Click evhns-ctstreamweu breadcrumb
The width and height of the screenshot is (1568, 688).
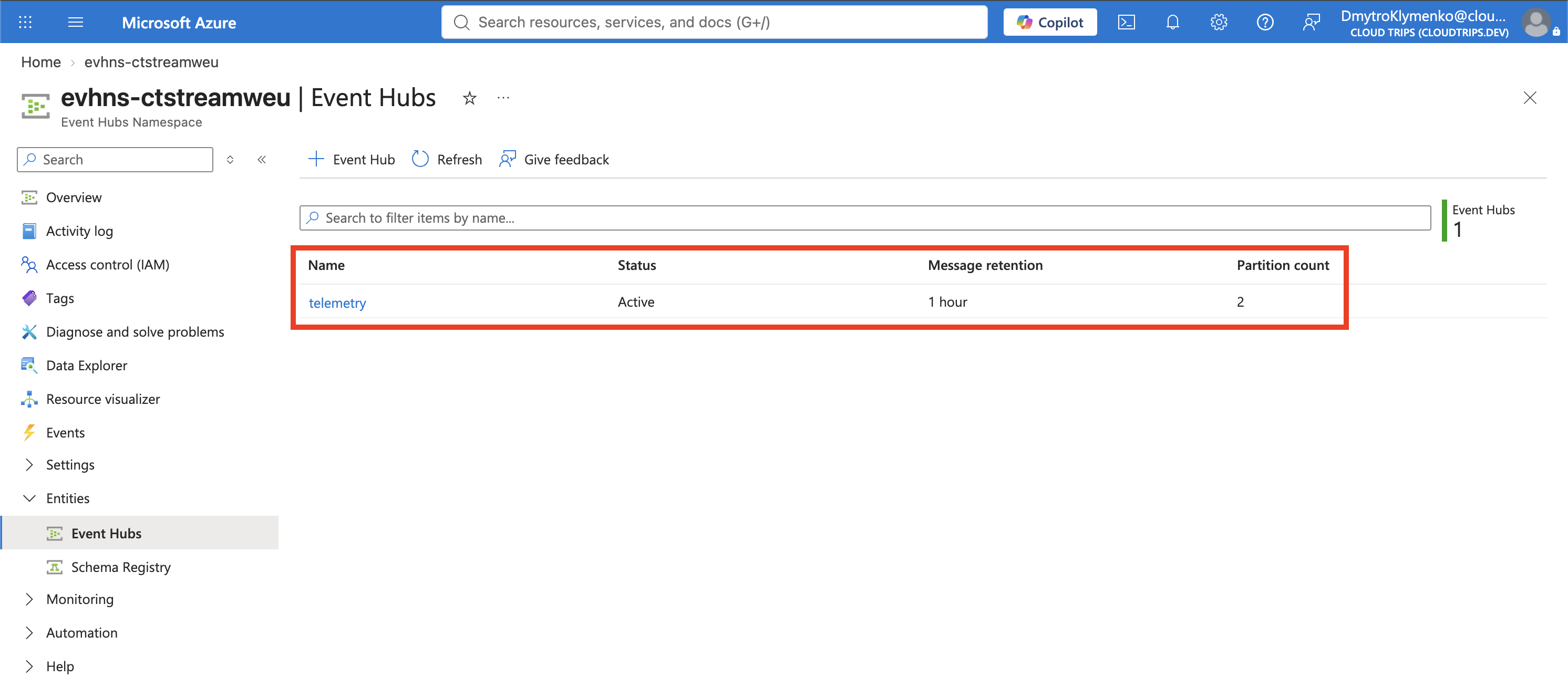(151, 62)
